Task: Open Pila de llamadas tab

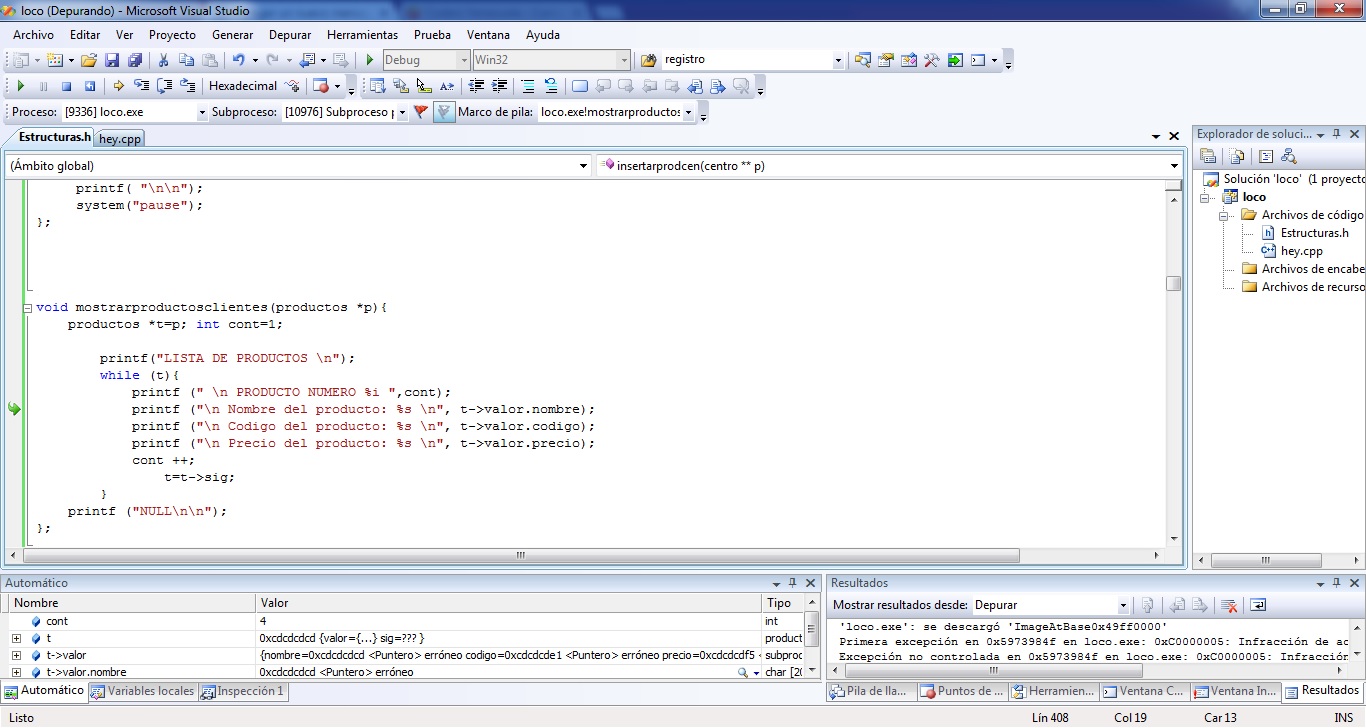Action: click(x=870, y=691)
